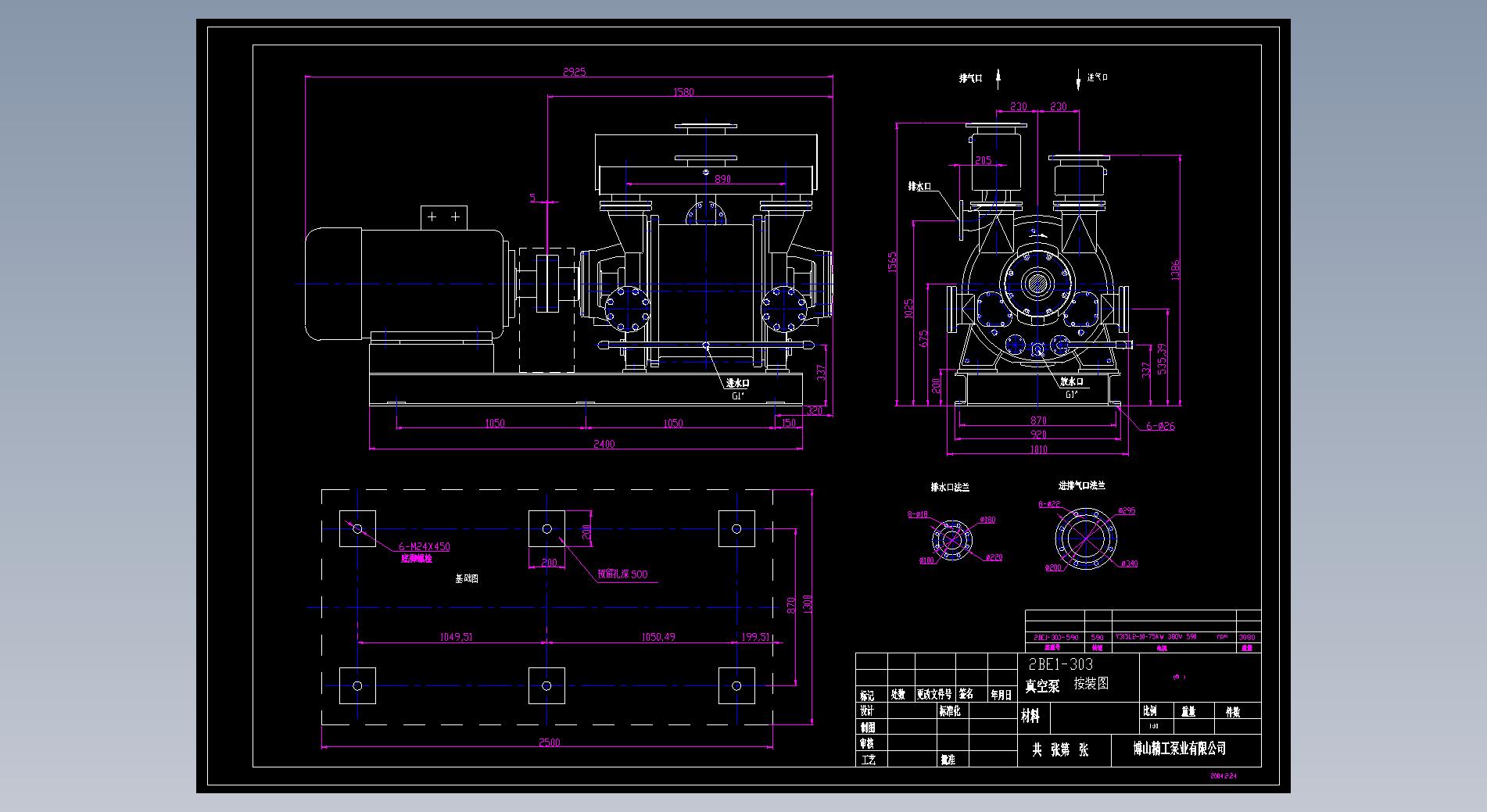Image resolution: width=1487 pixels, height=812 pixels.
Task: Select the 排气口 exhaust port label
Action: pos(970,78)
